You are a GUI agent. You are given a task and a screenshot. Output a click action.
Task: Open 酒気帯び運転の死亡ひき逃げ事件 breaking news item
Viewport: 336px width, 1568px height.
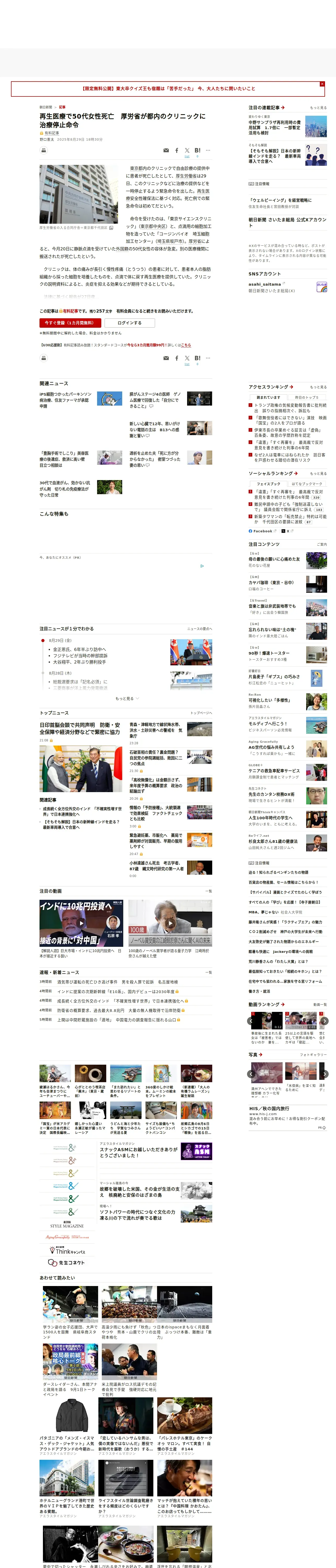(x=118, y=982)
